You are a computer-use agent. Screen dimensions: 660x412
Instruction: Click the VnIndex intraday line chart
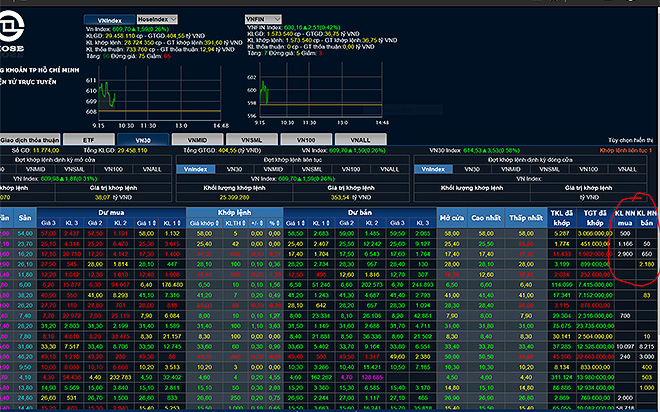point(158,97)
